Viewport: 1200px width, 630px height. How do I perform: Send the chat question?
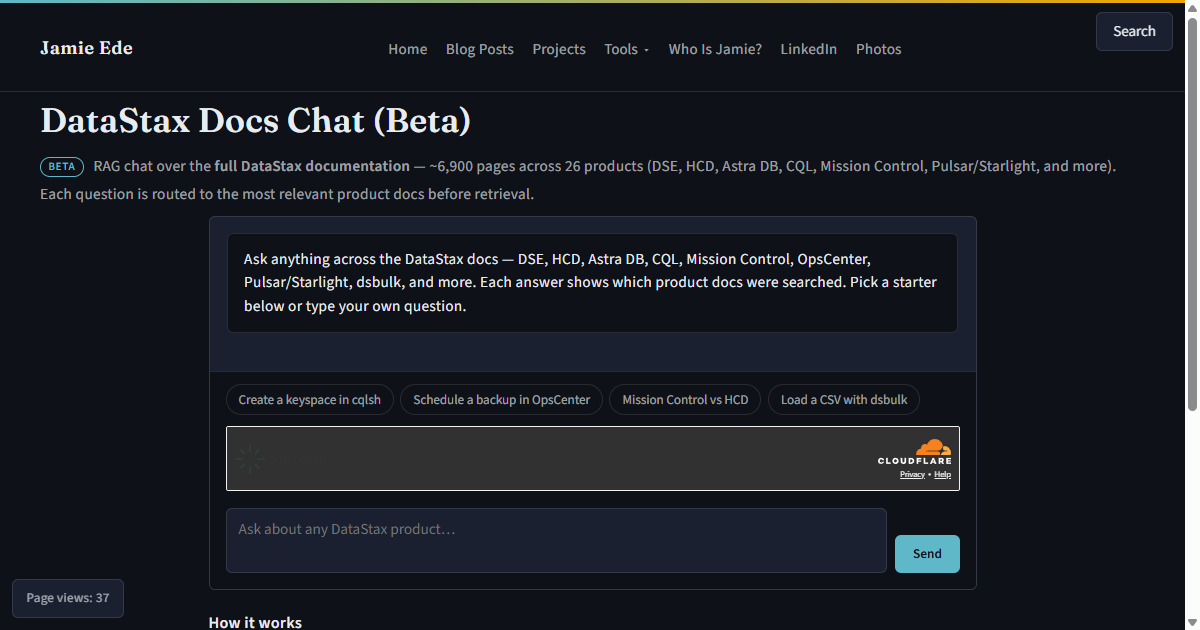pos(927,554)
